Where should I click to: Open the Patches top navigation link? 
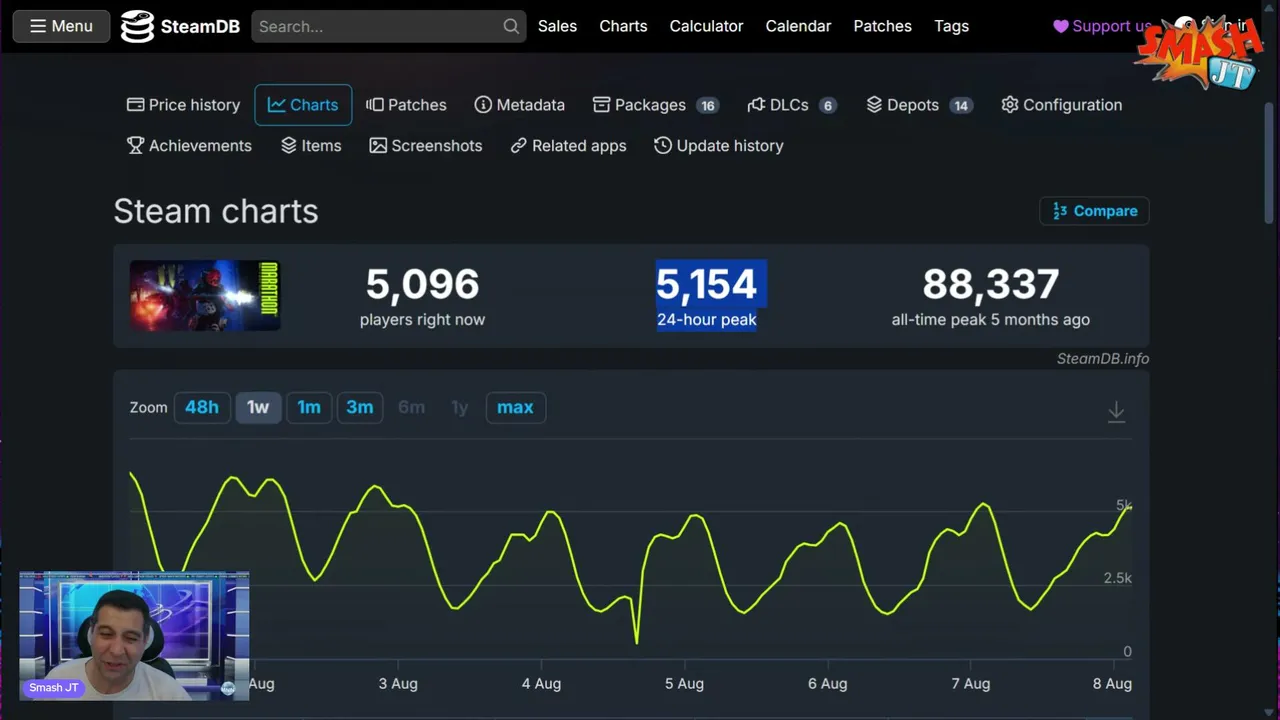[x=882, y=26]
